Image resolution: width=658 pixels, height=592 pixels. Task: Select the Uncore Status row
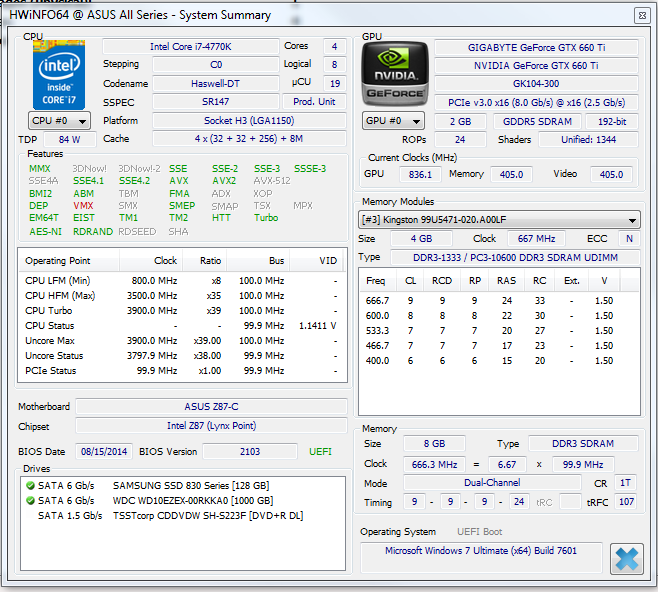click(182, 356)
